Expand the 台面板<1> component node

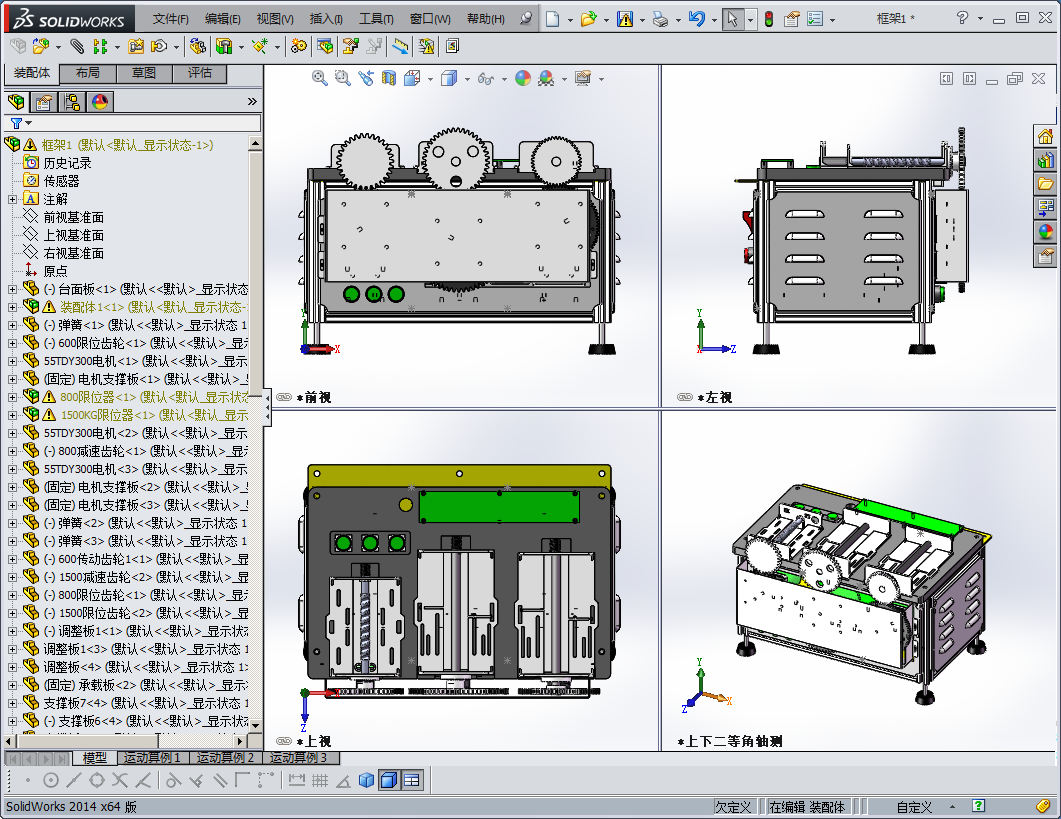[12, 289]
